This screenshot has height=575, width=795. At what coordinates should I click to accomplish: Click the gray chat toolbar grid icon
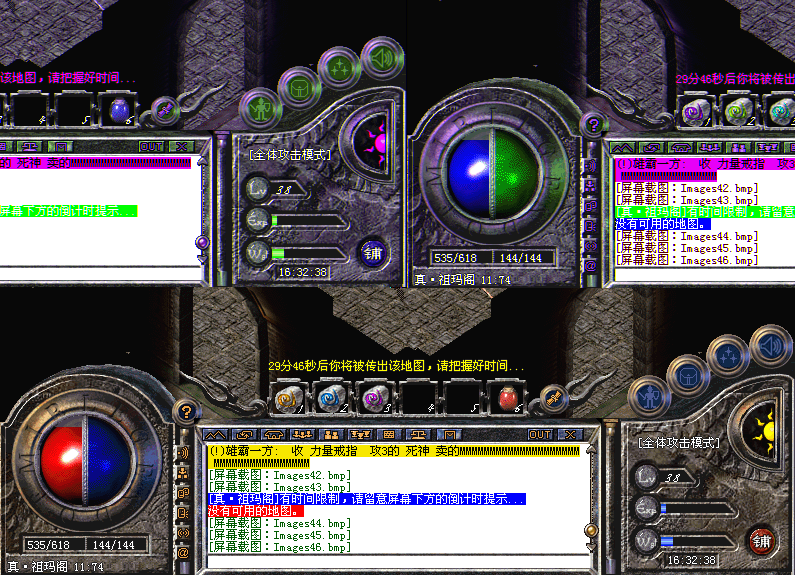389,435
